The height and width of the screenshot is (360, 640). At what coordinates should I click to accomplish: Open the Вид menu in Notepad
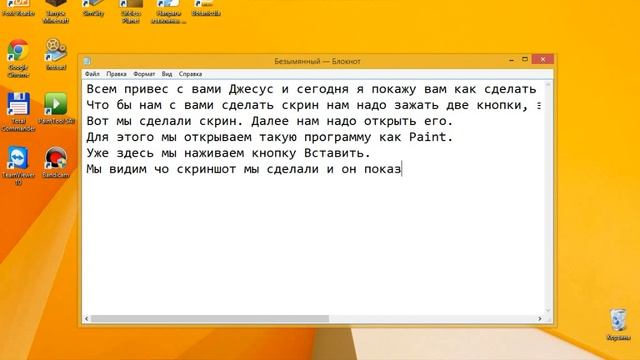[167, 74]
